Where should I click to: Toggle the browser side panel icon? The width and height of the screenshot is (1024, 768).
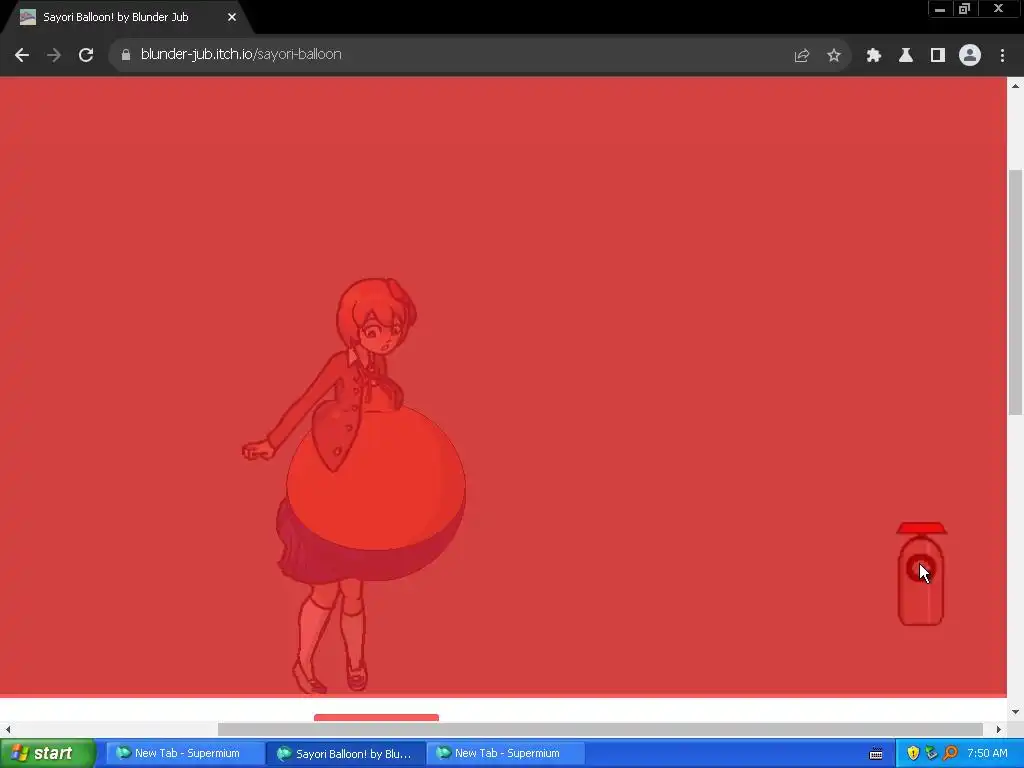[x=938, y=56]
